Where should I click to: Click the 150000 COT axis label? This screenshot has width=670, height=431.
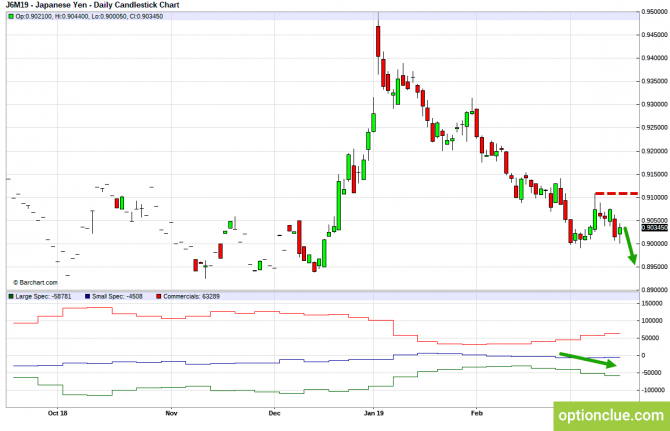click(652, 303)
